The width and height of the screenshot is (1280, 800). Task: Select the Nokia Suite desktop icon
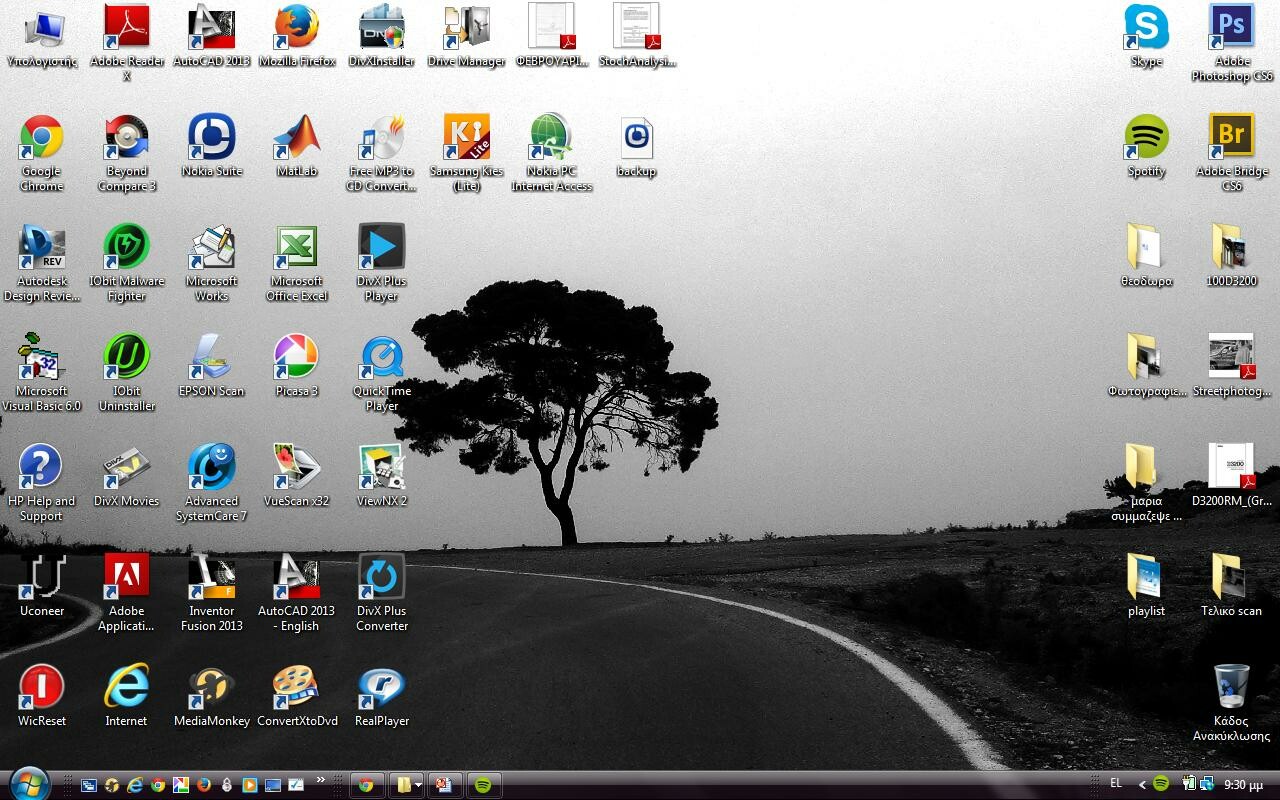(x=212, y=138)
